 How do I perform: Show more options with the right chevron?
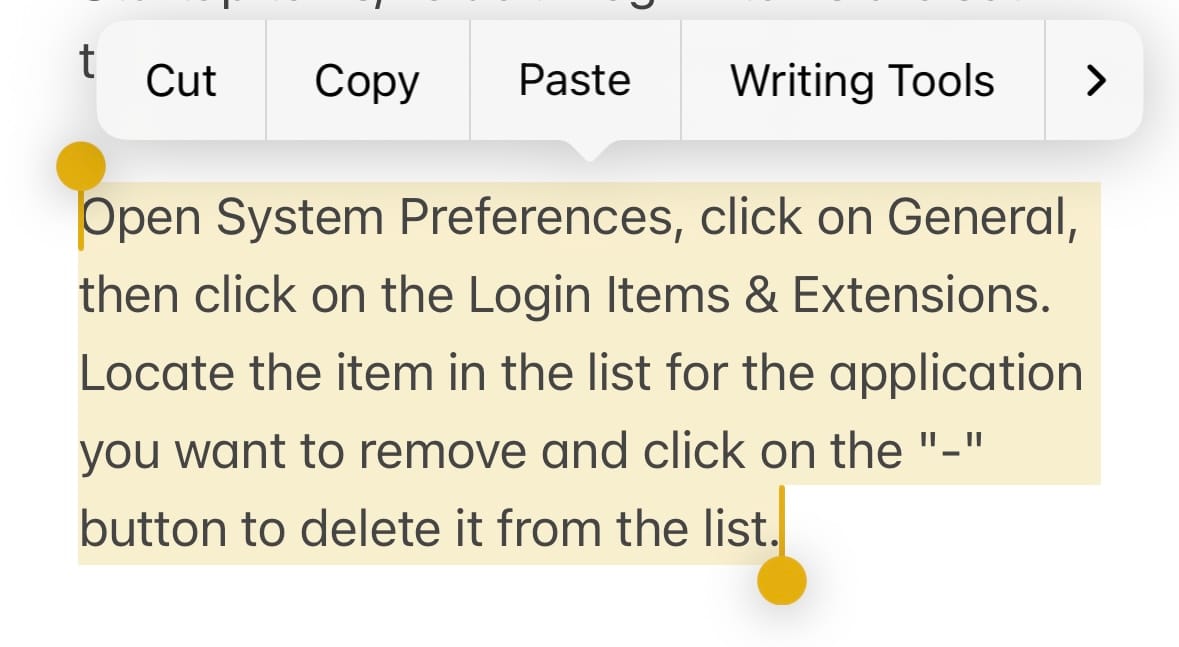[1096, 81]
